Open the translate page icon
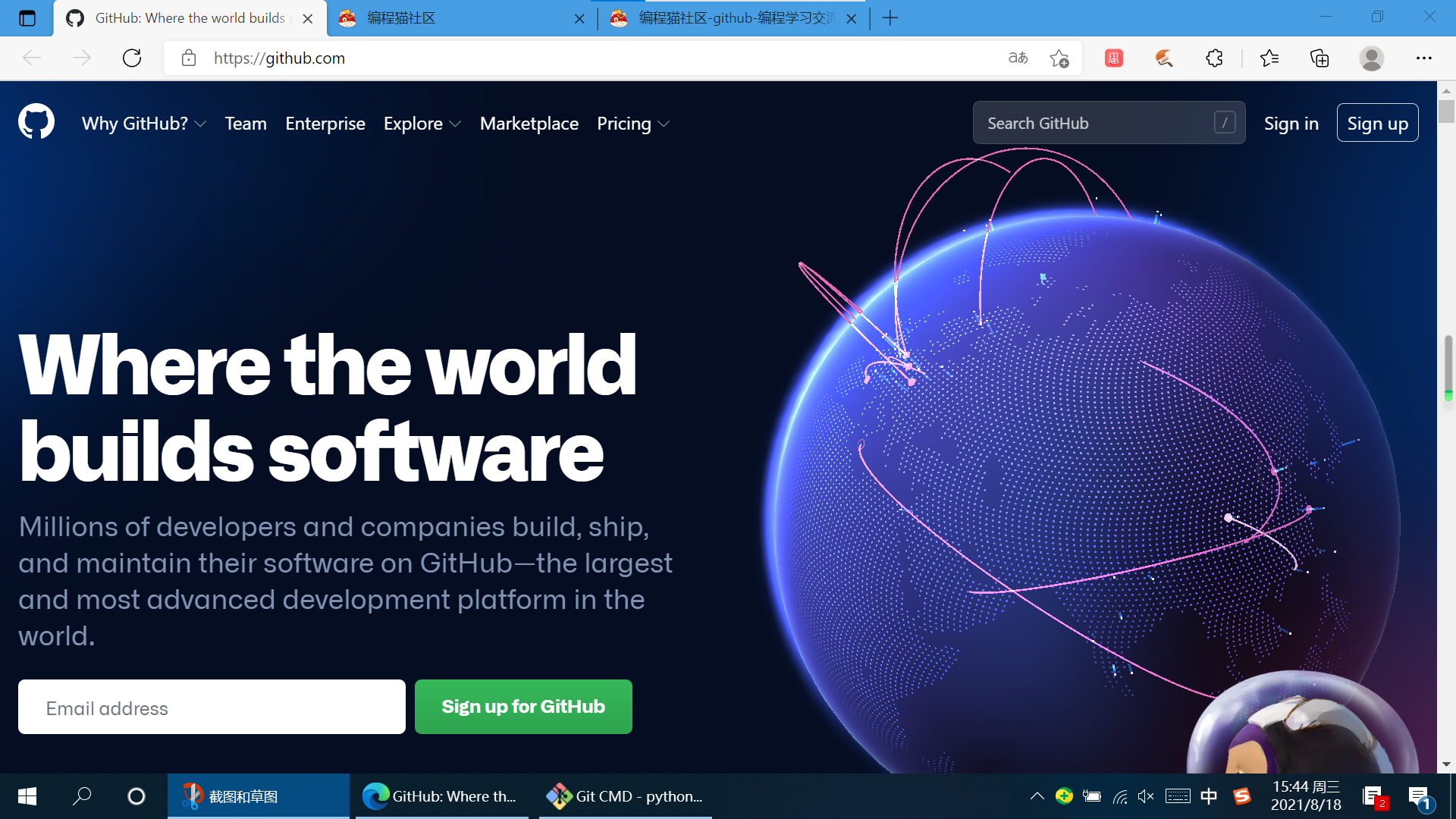The width and height of the screenshot is (1456, 819). [x=1018, y=58]
